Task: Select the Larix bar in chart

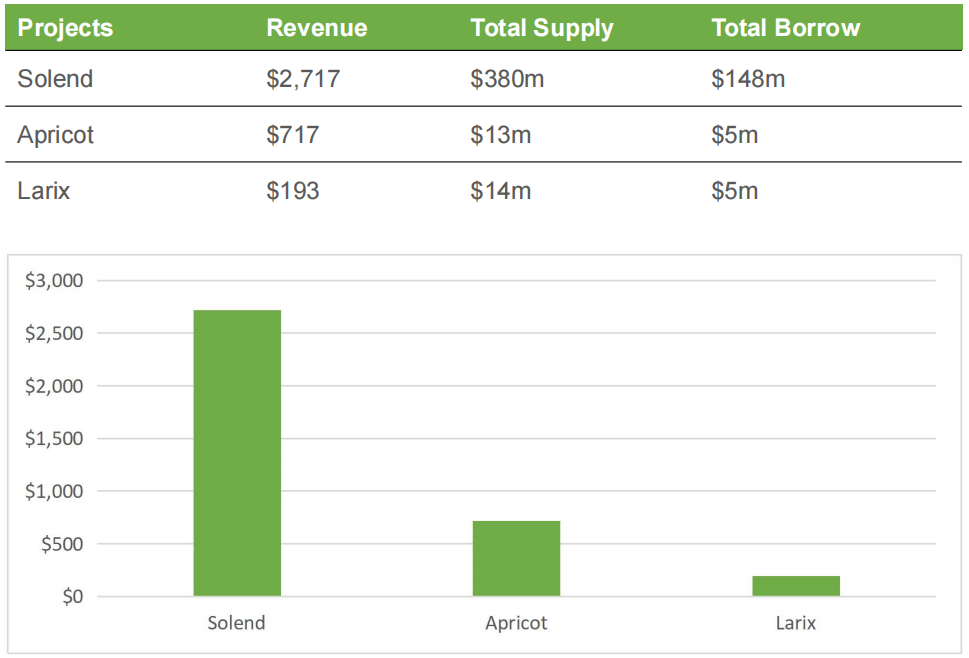Action: (796, 586)
